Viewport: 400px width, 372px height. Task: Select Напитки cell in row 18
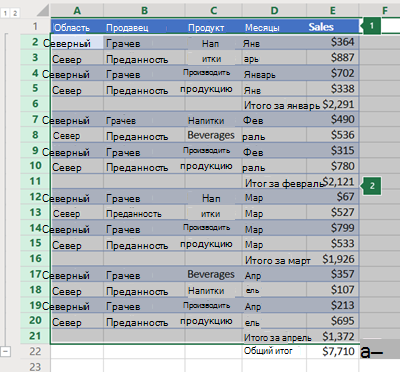214,290
